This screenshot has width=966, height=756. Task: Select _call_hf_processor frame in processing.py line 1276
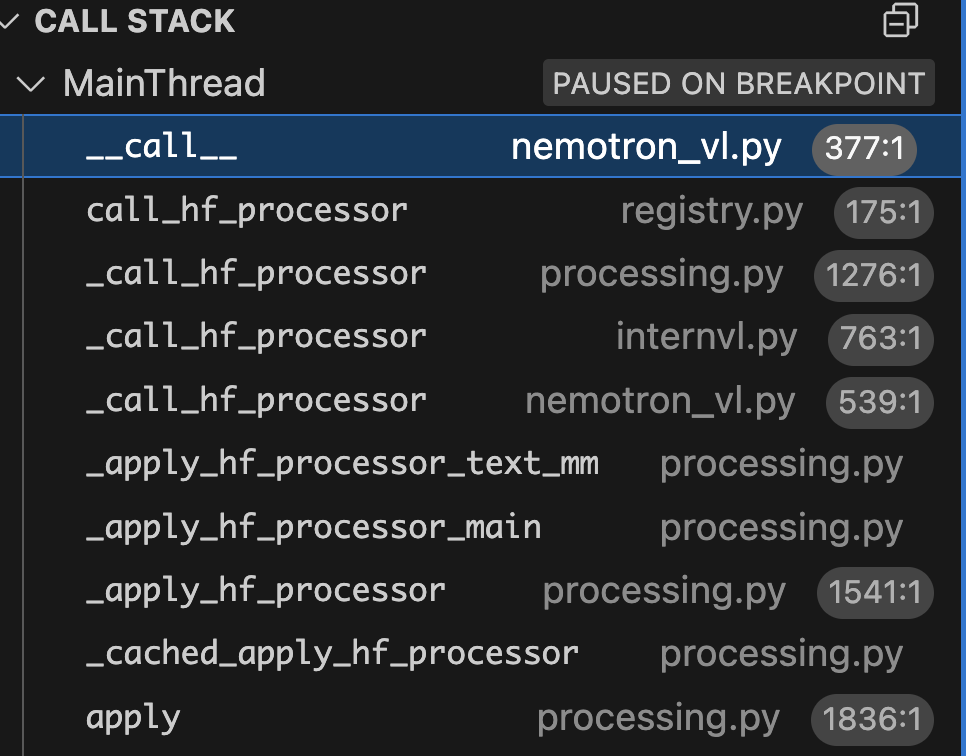[256, 274]
